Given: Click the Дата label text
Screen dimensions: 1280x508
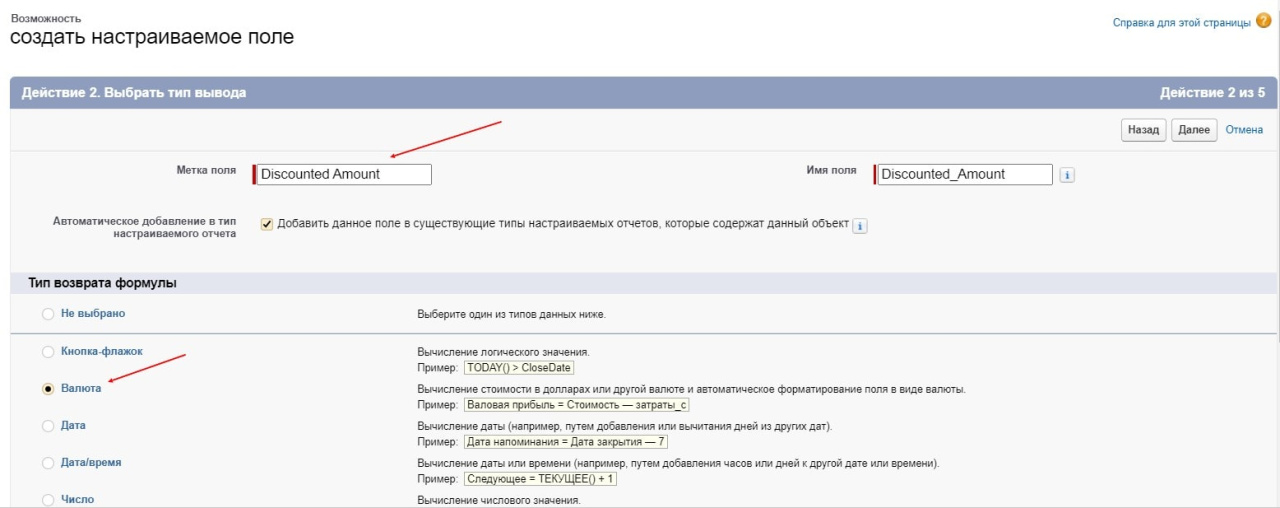Looking at the screenshot, I should point(73,425).
